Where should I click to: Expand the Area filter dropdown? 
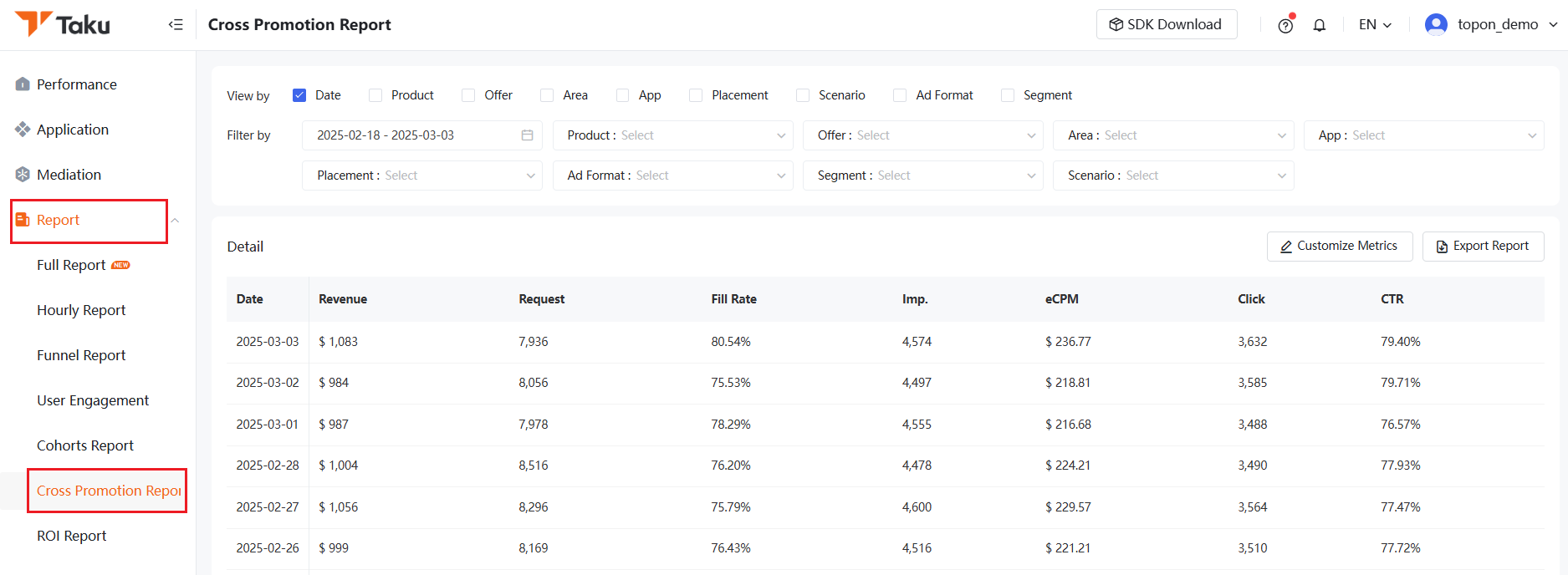(1173, 135)
